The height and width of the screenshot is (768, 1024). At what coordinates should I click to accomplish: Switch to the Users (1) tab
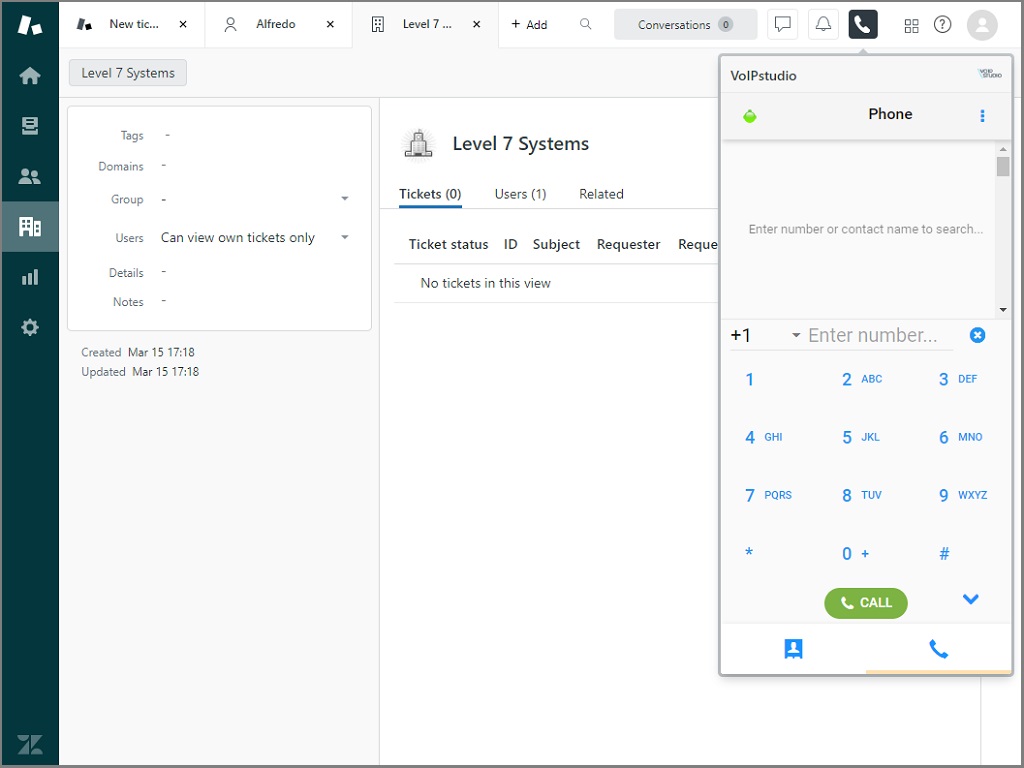520,193
